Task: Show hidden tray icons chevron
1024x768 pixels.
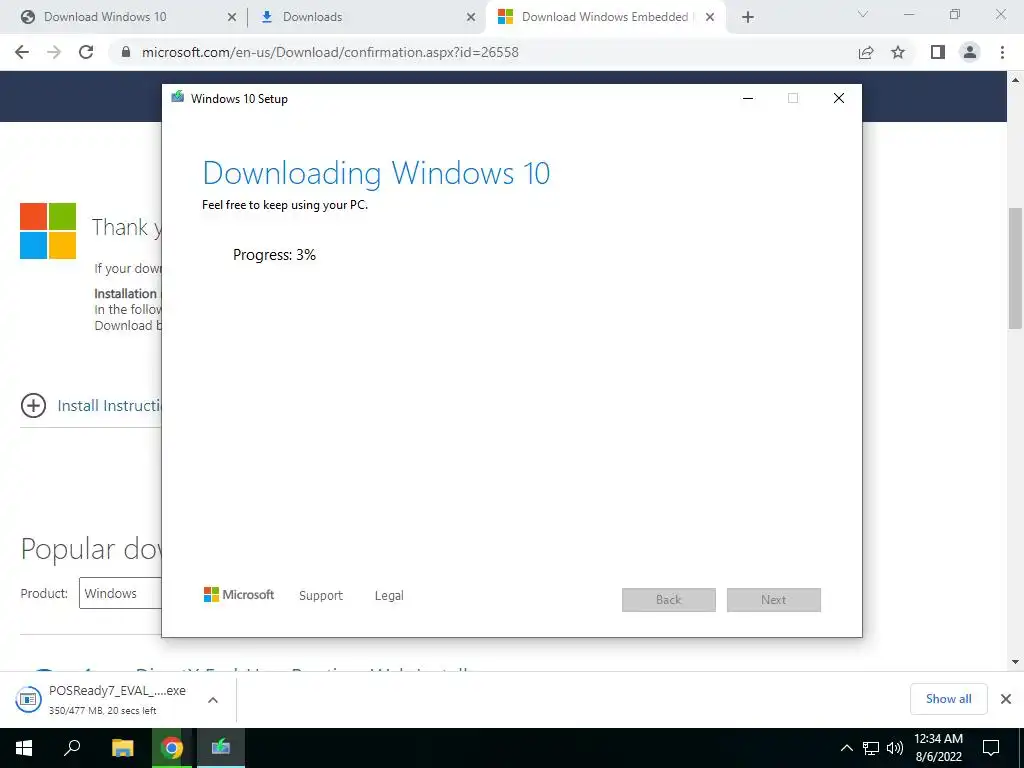Action: pos(846,748)
